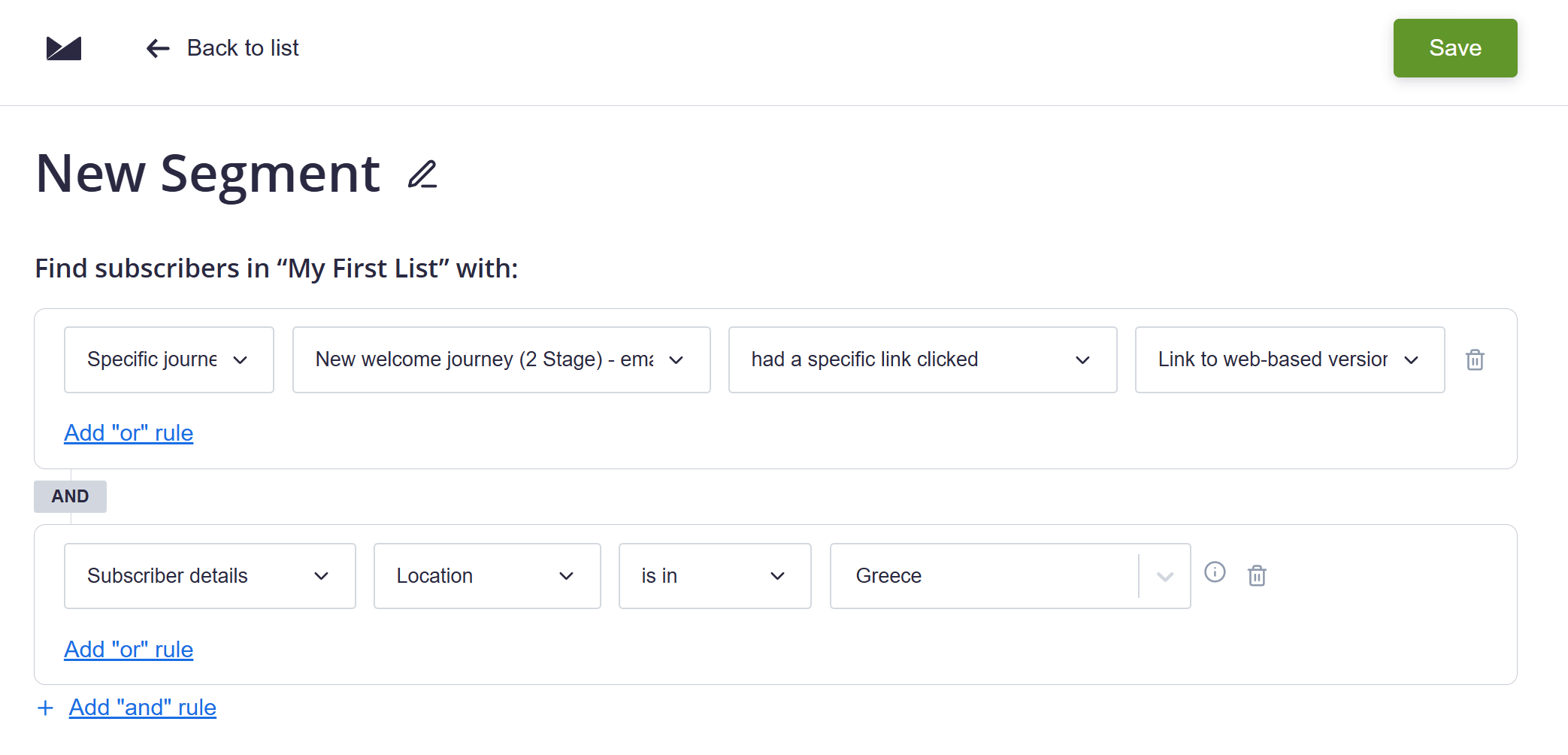Open 'had a specific link clicked' dropdown
1568x755 pixels.
922,359
